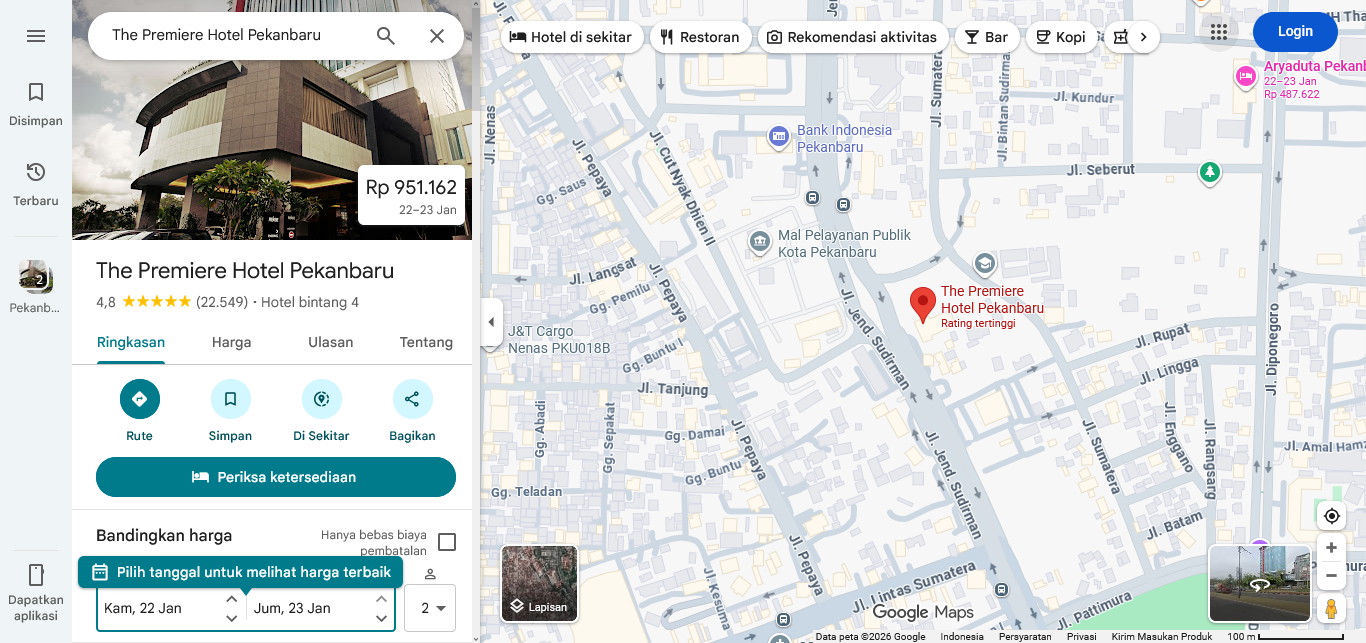
Task: Collapse the side panel arrow
Action: 491,322
